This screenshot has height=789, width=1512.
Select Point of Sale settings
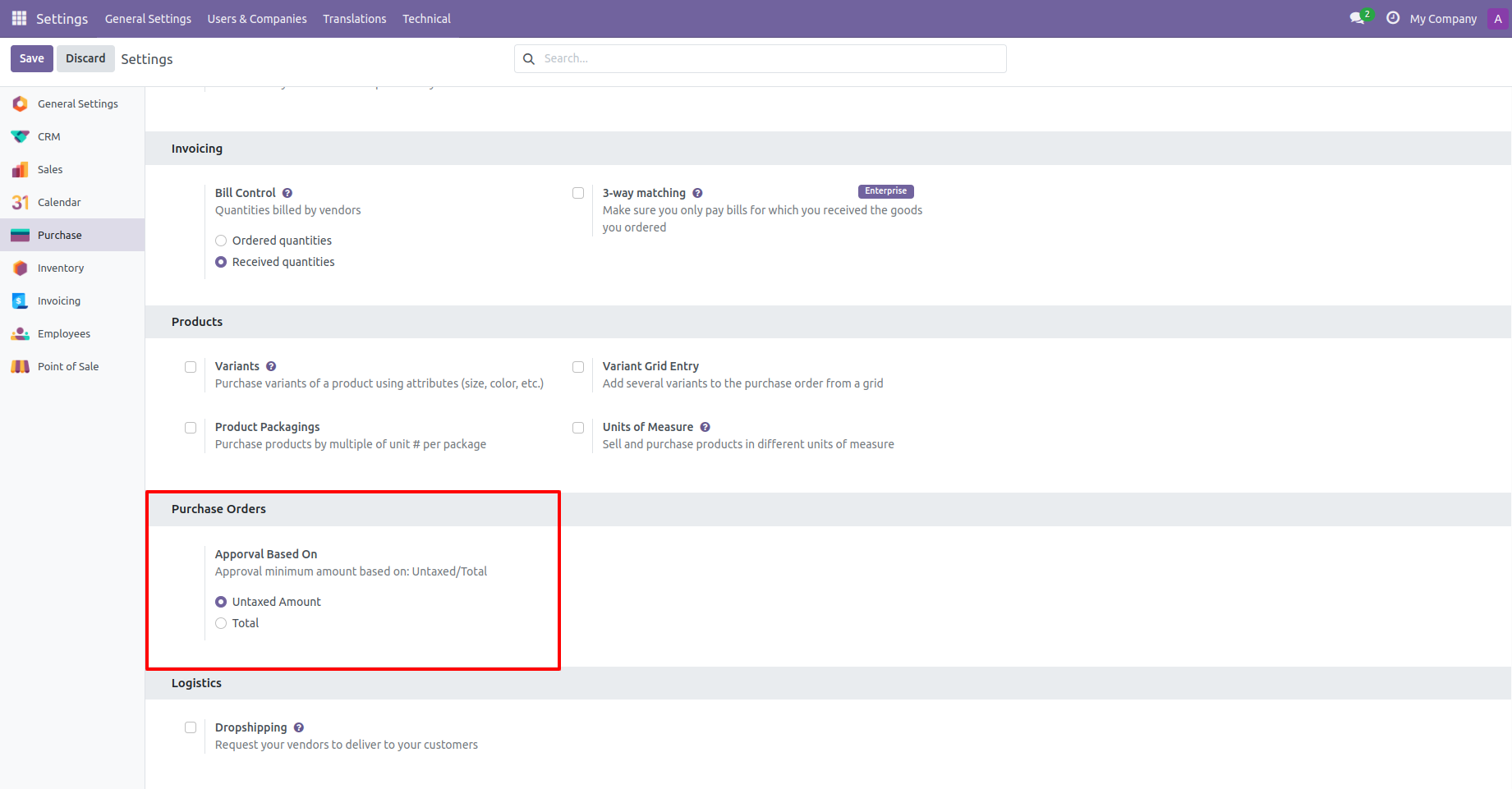click(x=68, y=366)
